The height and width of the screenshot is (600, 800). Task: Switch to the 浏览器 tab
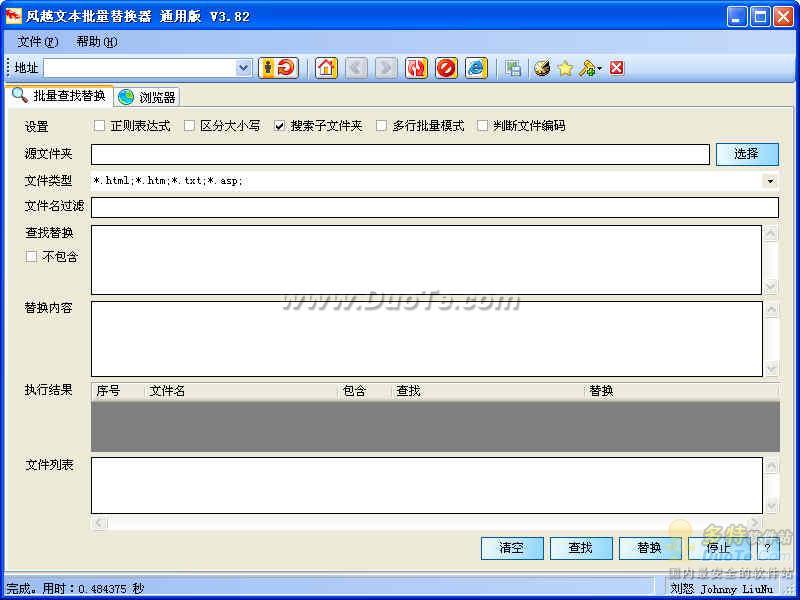tap(147, 97)
